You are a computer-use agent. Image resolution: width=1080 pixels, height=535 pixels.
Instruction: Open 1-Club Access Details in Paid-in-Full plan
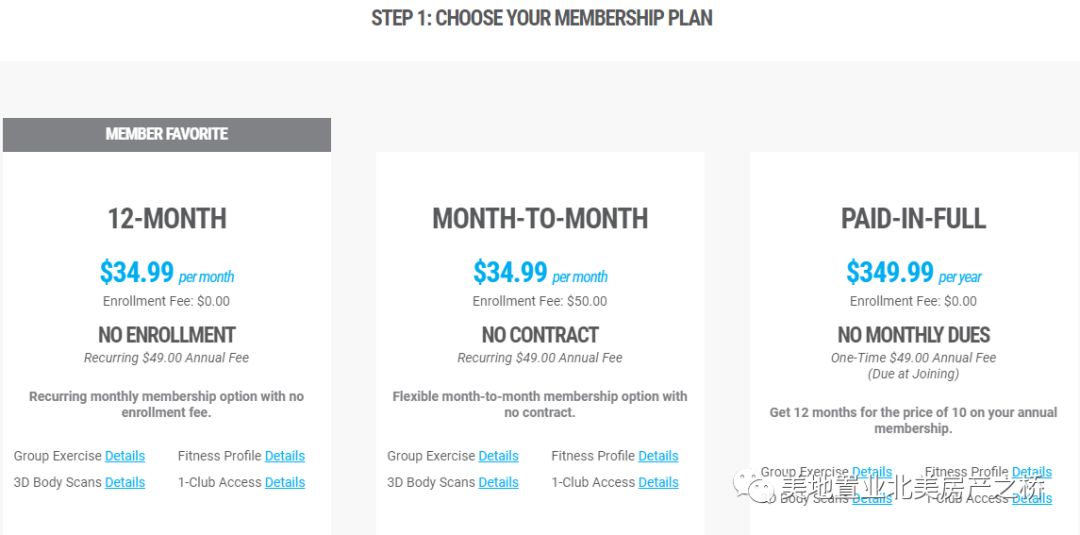click(1032, 499)
